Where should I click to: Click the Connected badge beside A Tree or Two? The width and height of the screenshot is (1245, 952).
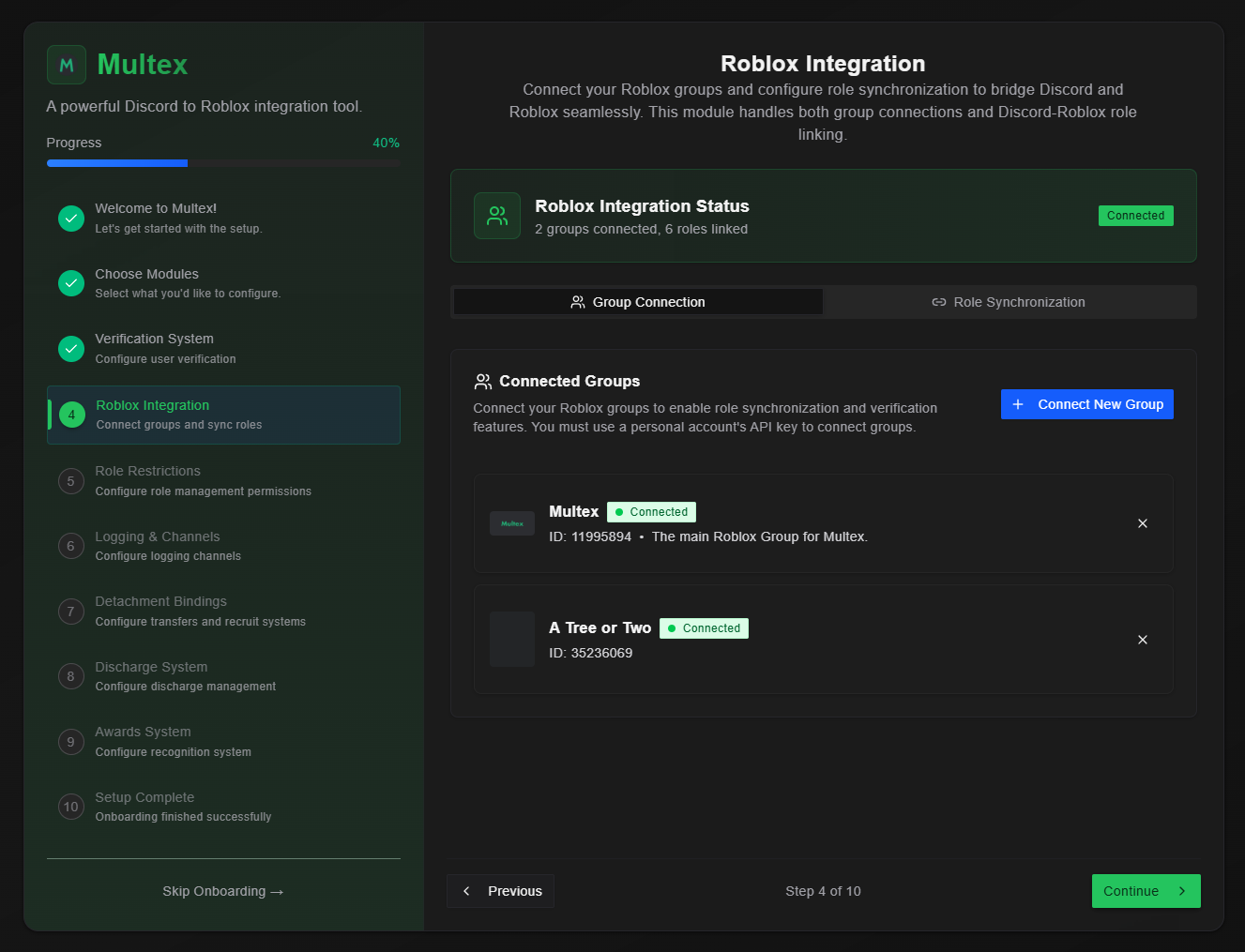[704, 628]
